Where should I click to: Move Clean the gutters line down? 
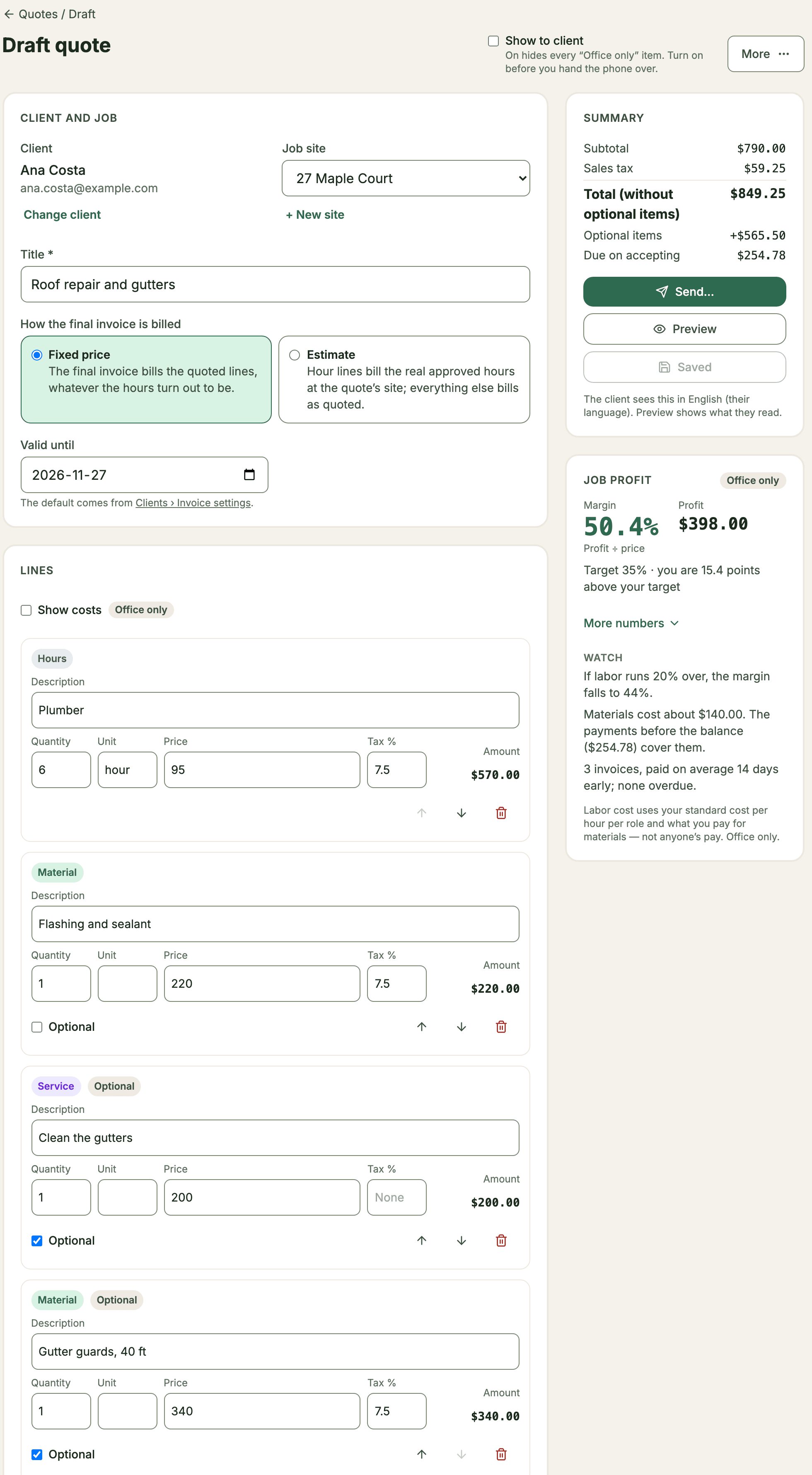point(462,1240)
